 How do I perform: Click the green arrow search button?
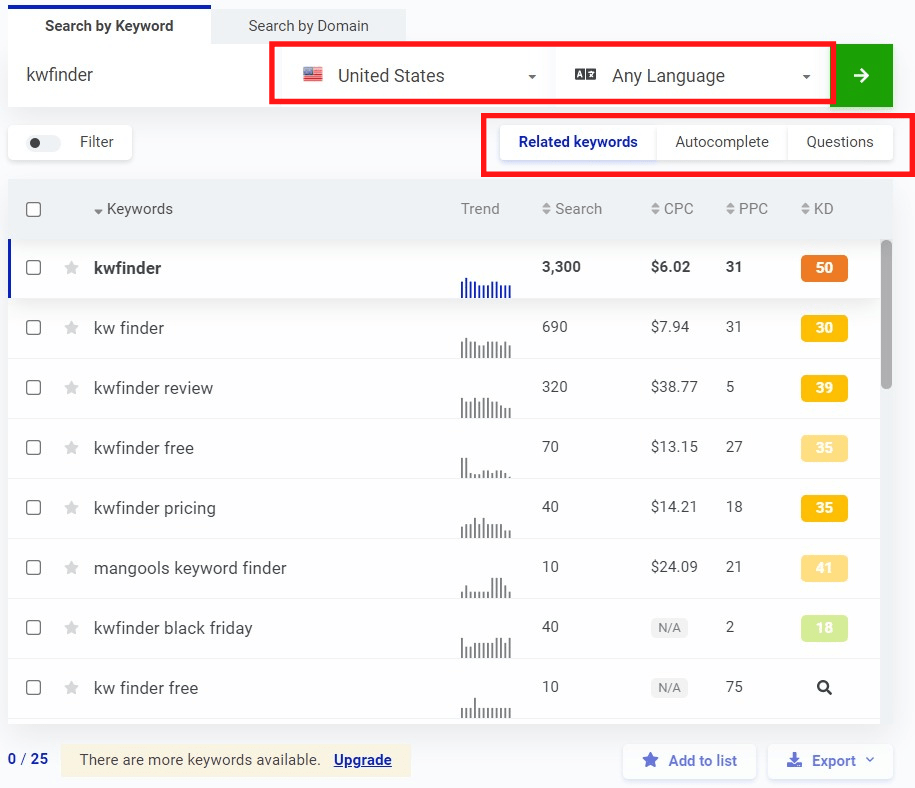[861, 75]
